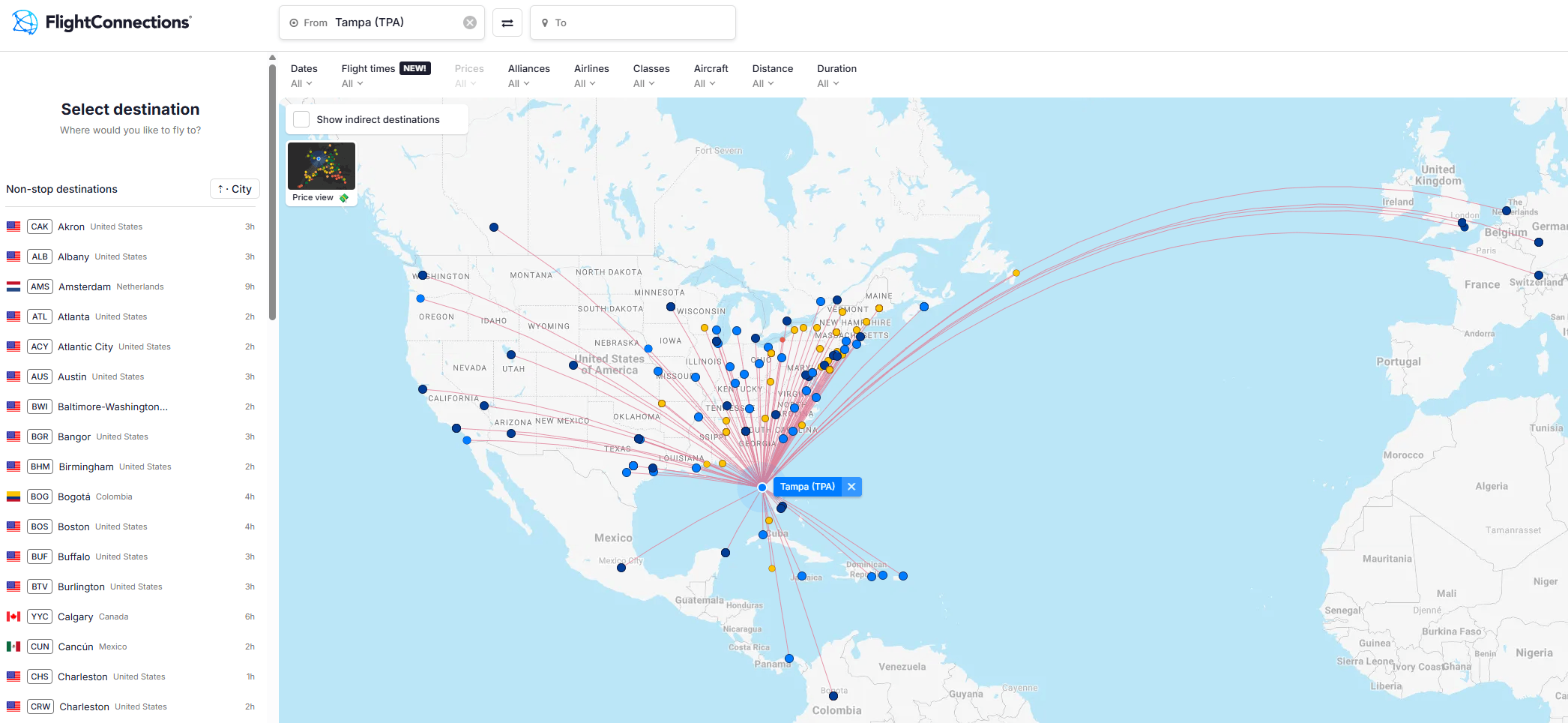Click the Canada flag beside Calgary

pos(13,616)
